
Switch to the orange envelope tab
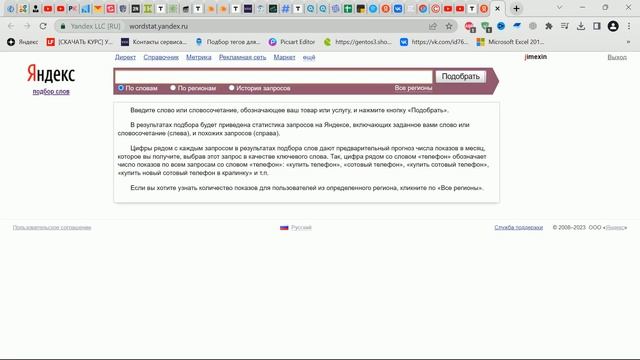click(x=98, y=9)
